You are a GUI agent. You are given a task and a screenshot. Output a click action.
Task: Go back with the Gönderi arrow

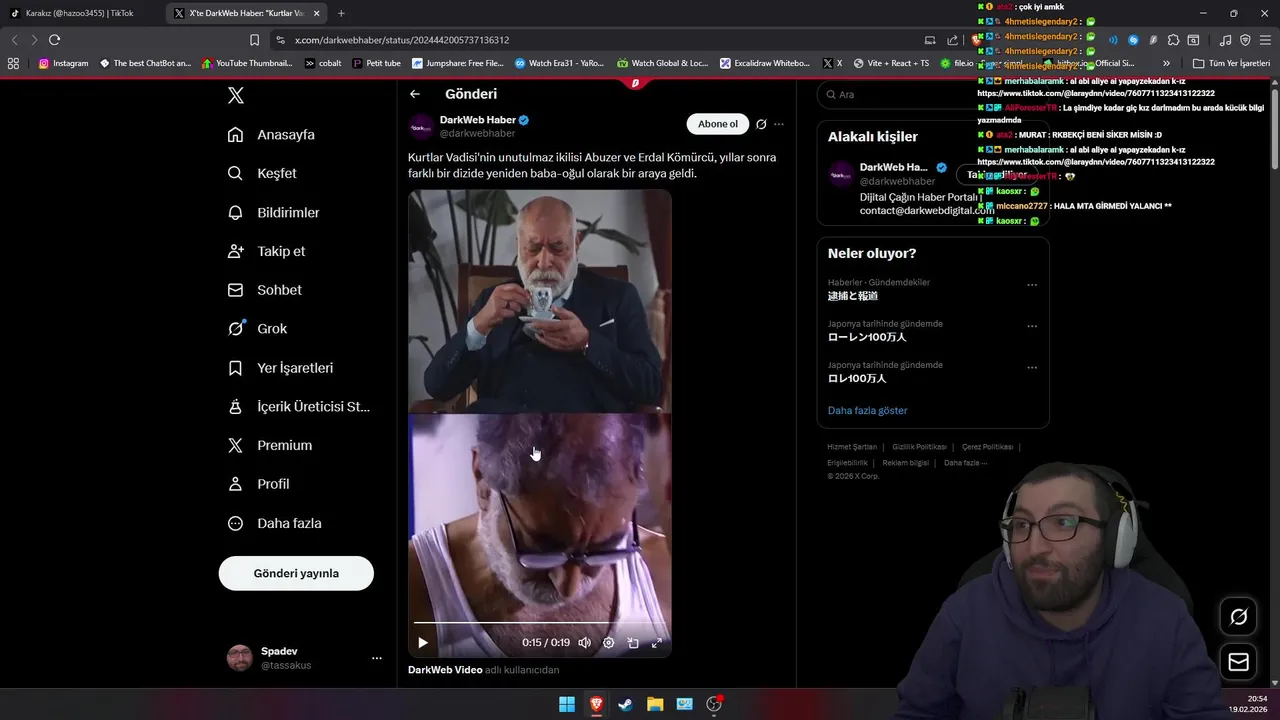pos(415,94)
